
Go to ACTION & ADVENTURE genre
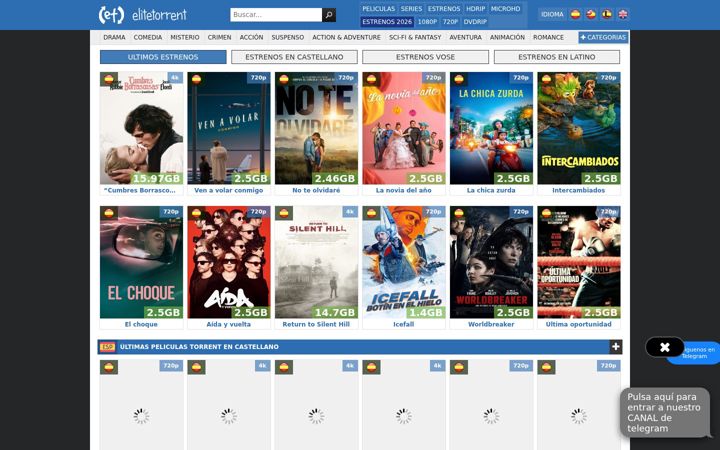(346, 37)
